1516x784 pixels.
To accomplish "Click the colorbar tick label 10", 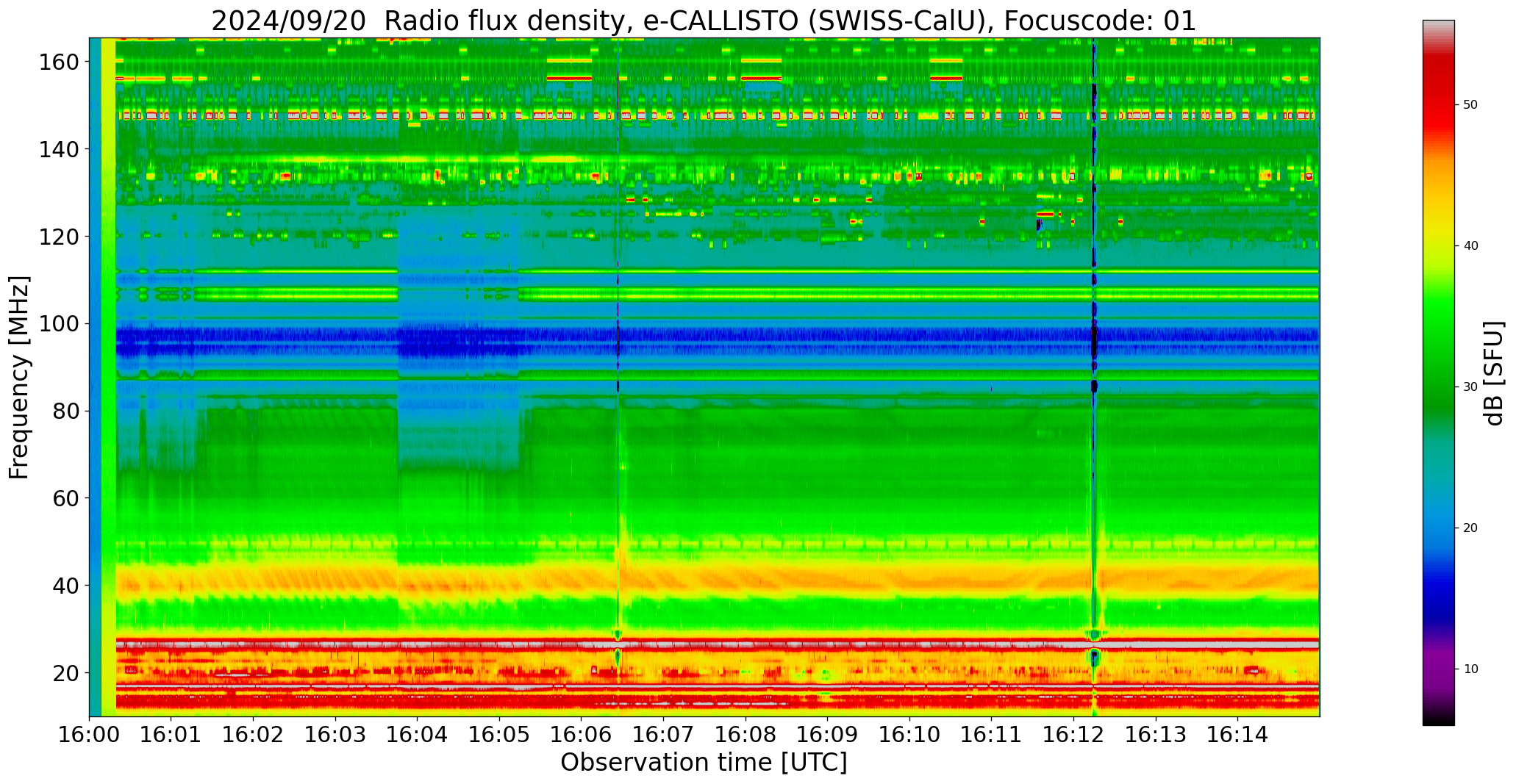I will pyautogui.click(x=1470, y=669).
